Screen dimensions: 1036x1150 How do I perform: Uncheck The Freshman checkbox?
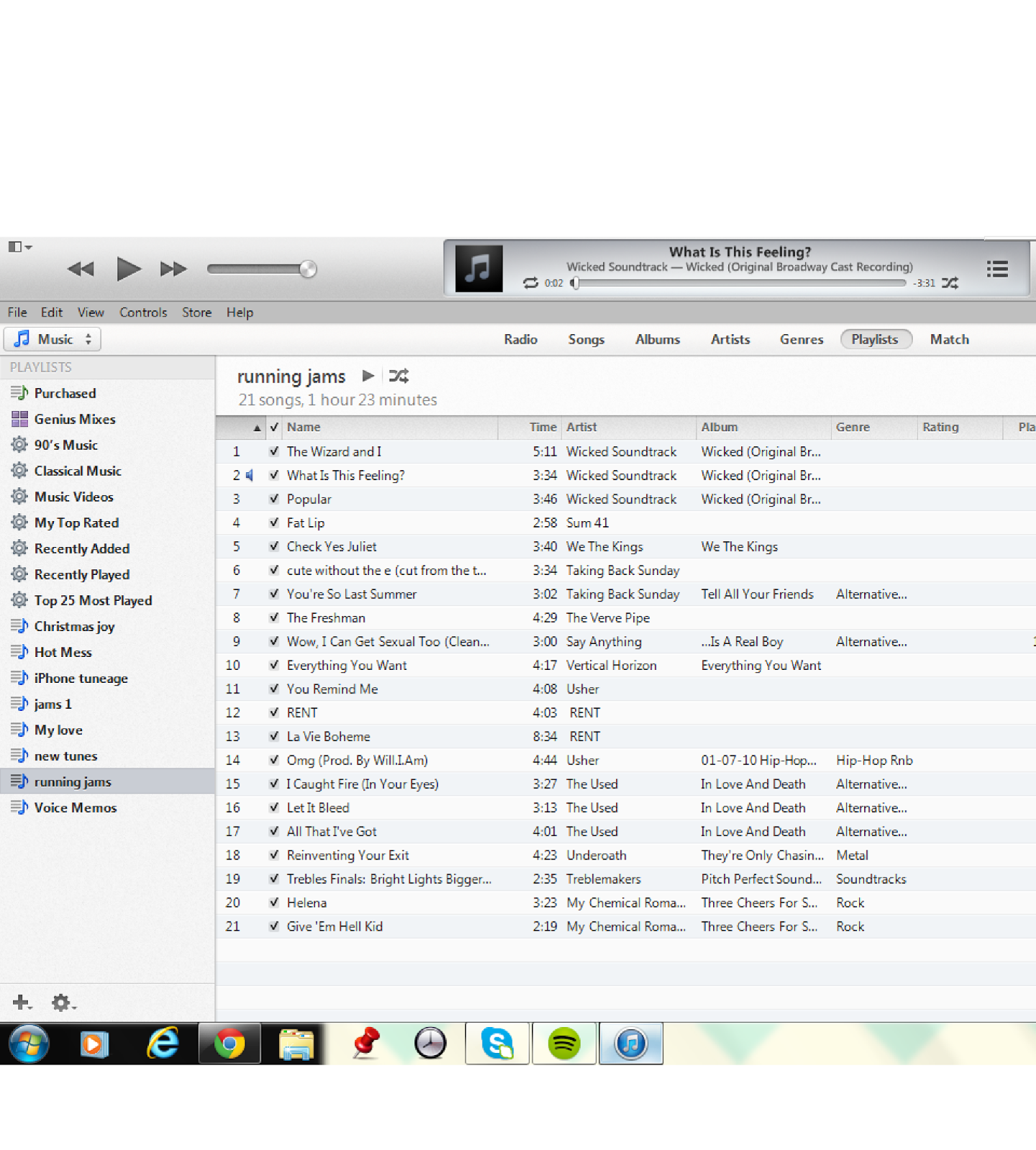tap(274, 617)
